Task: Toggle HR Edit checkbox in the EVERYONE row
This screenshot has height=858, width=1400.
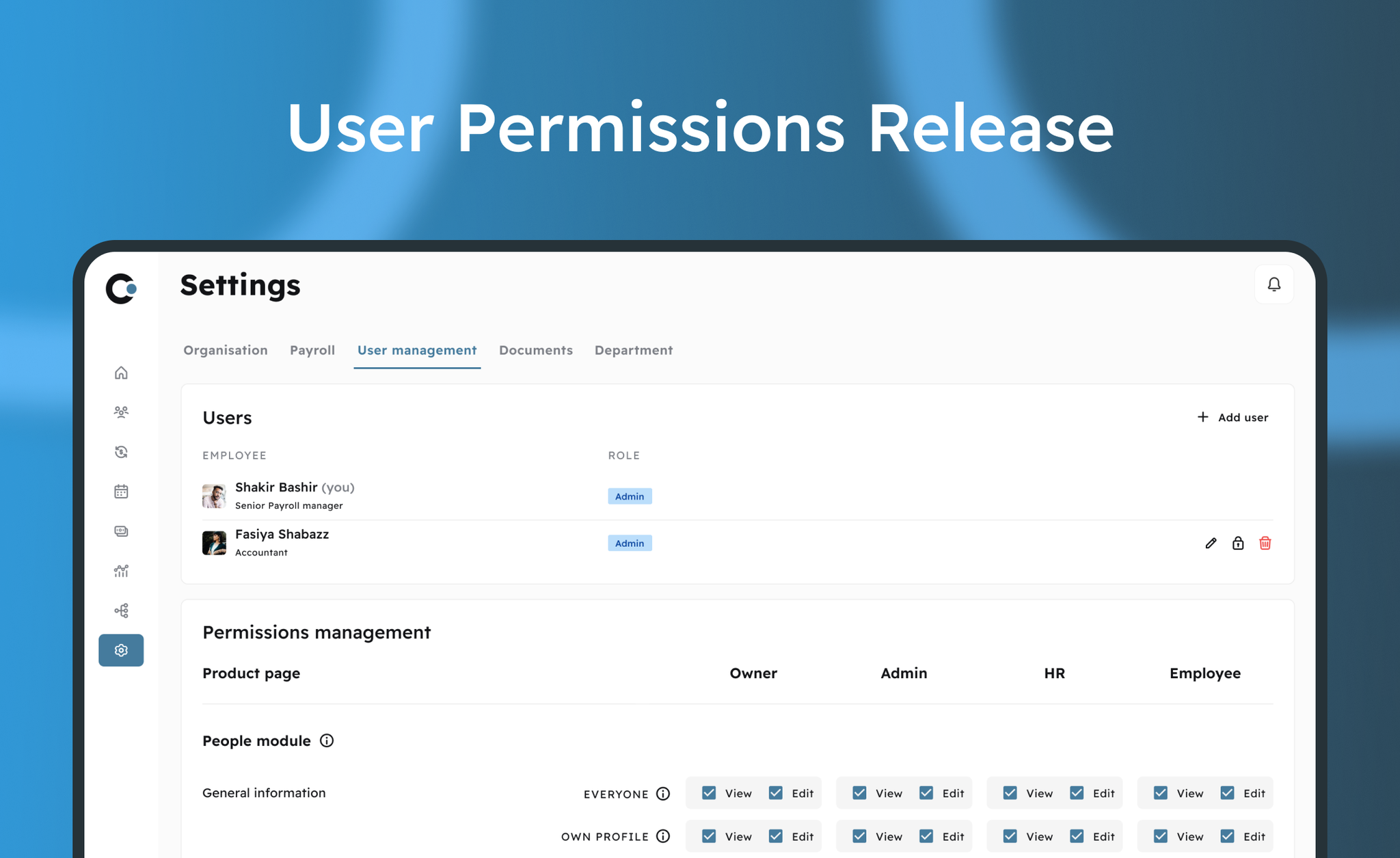Action: [1077, 793]
